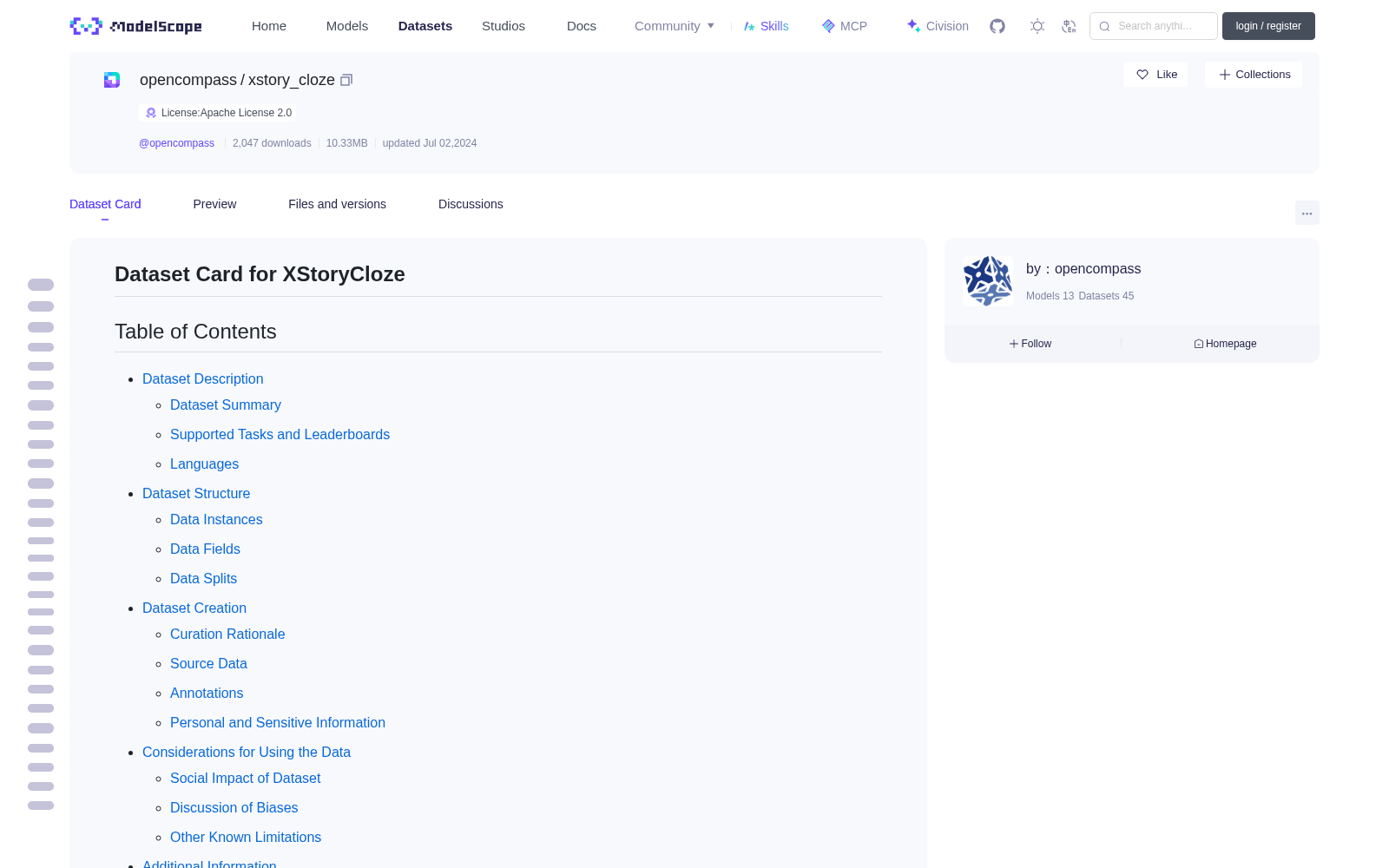The width and height of the screenshot is (1389, 868).
Task: Jump to Considerations for Using the Data
Action: coord(247,752)
